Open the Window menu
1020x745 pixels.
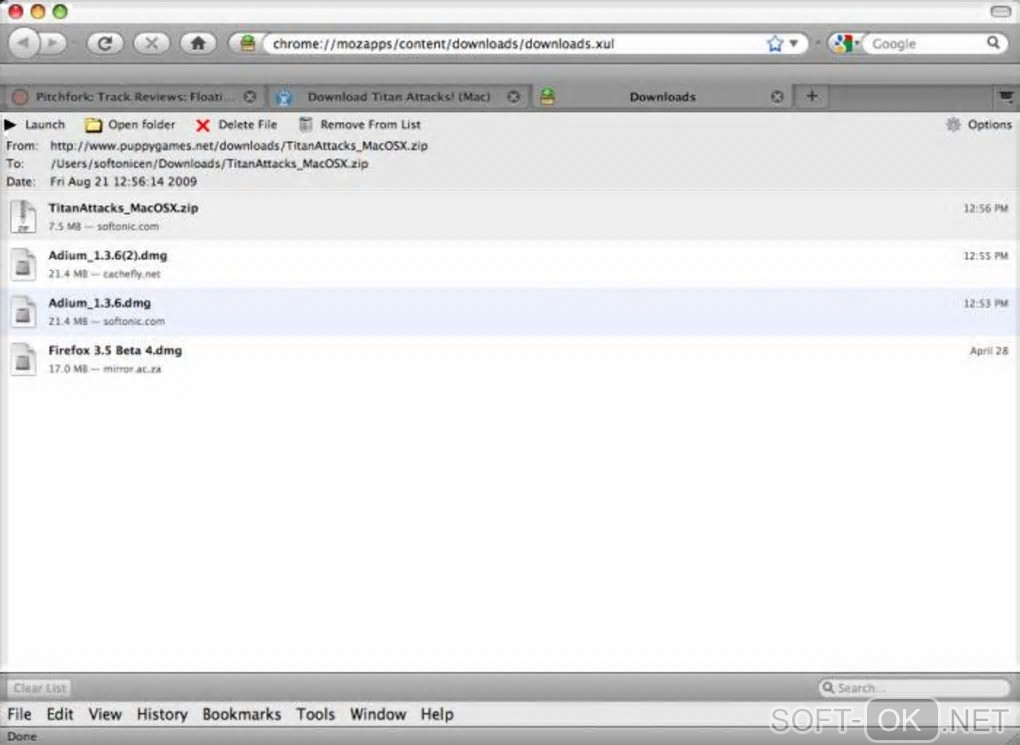378,714
